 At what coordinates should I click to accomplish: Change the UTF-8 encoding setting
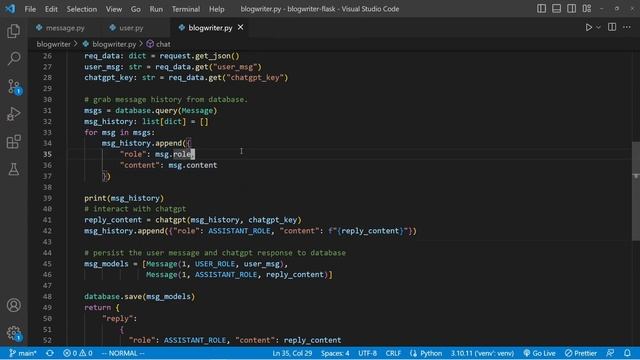click(368, 353)
